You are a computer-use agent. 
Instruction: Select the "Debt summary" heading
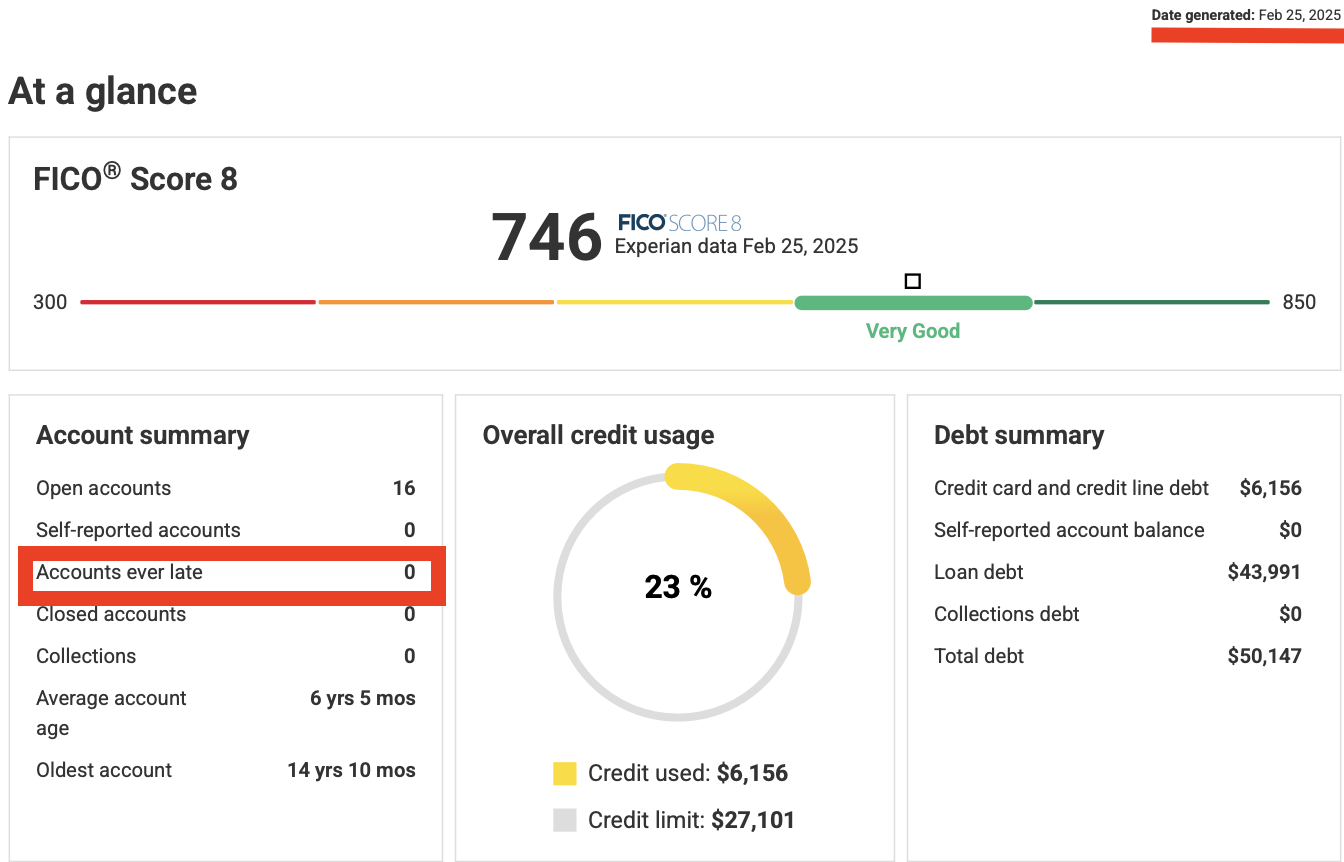coord(1019,435)
